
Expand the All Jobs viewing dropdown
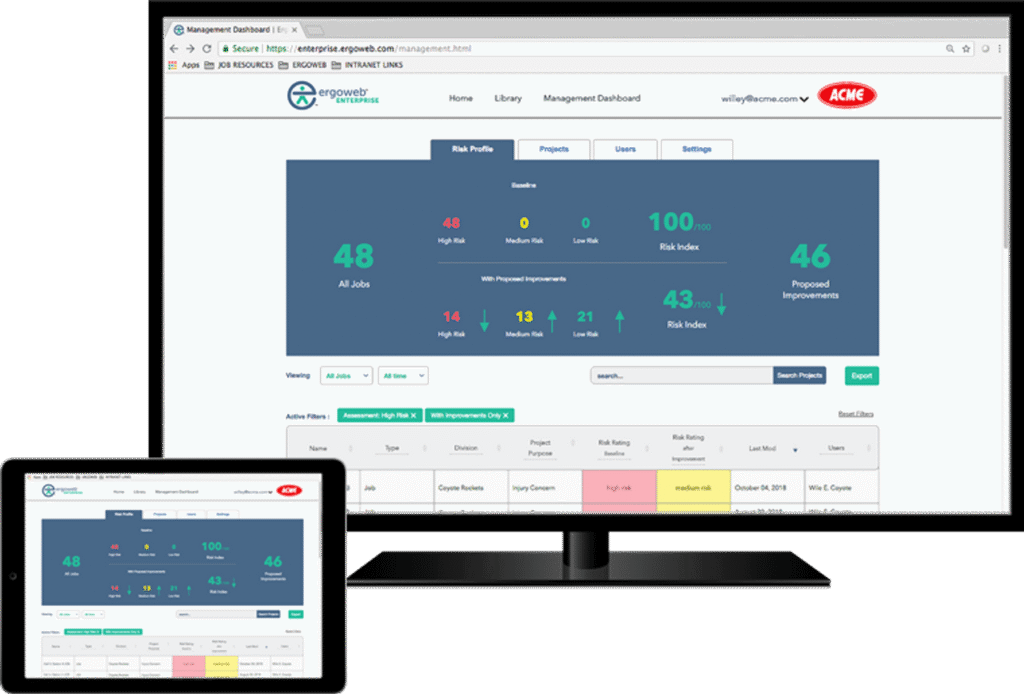click(x=346, y=375)
